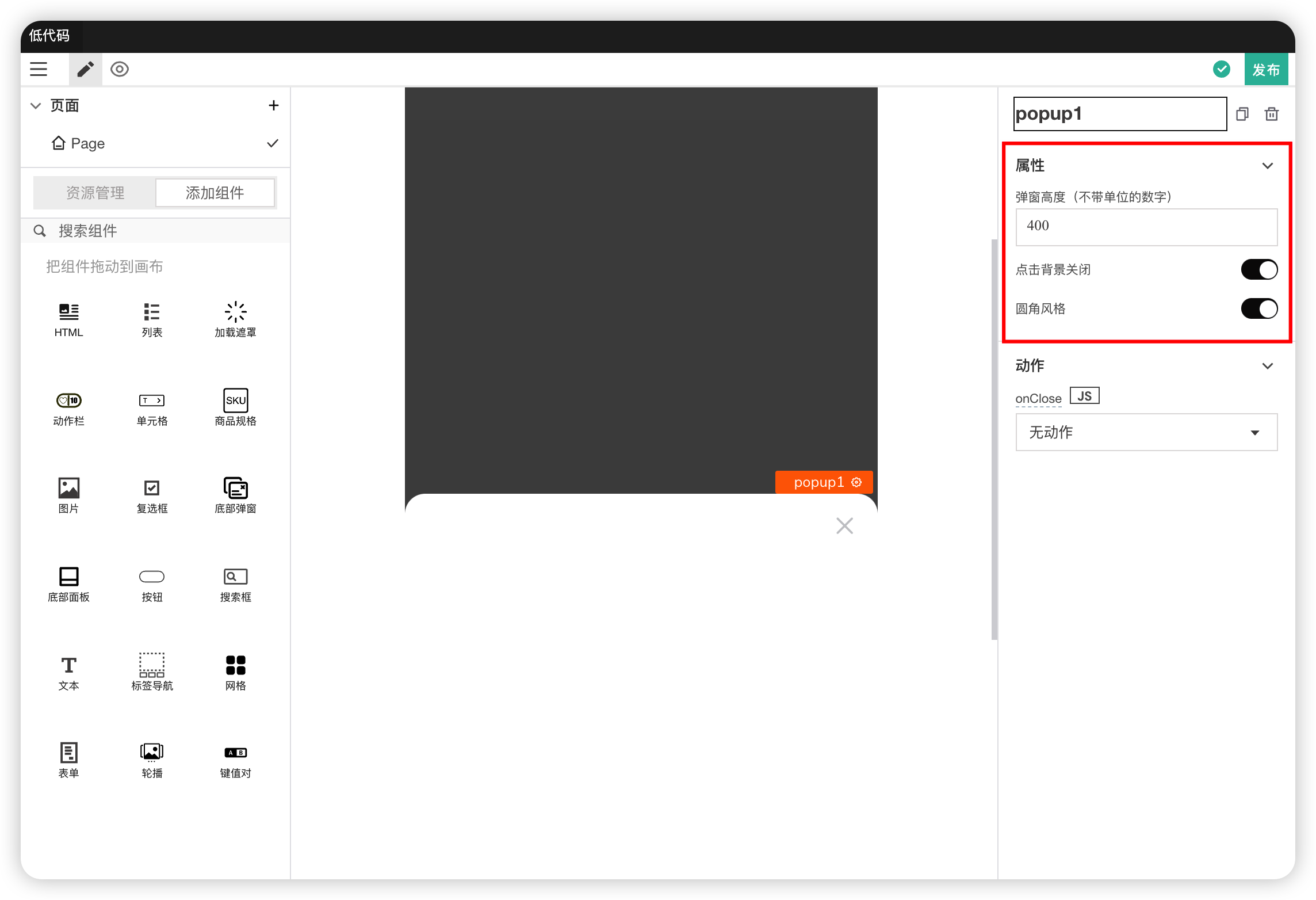Screen dimensions: 1316x900
Task: Click the hamburger menu icon
Action: click(39, 69)
